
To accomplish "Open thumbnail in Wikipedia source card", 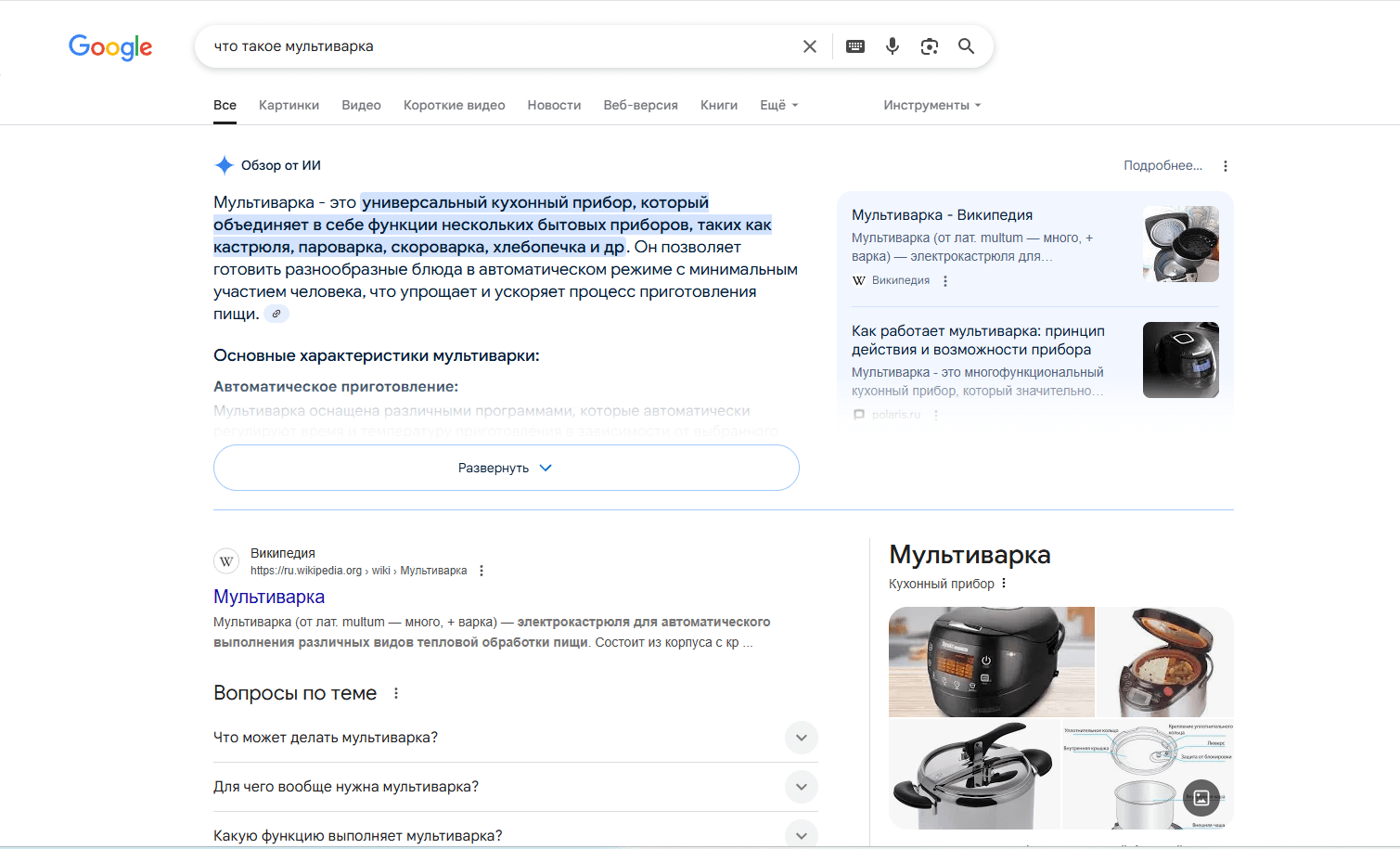I will (1181, 244).
